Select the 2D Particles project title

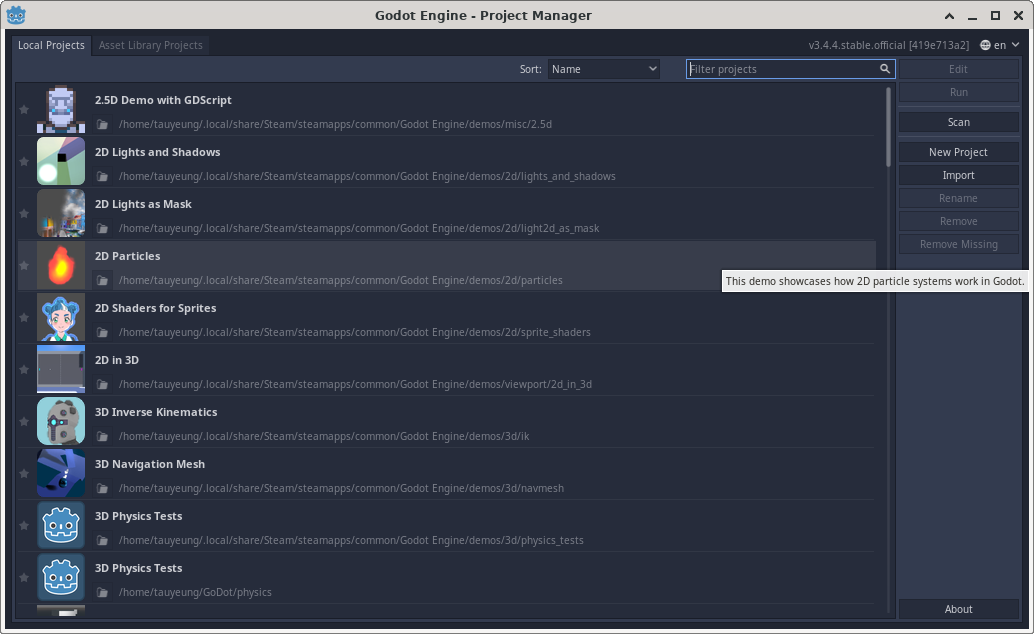coord(127,256)
